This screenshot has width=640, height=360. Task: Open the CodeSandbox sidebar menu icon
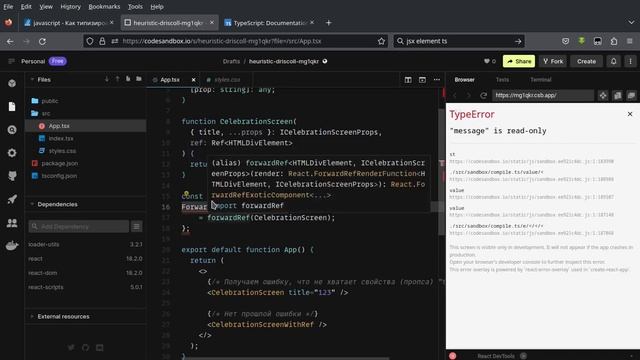pyautogui.click(x=11, y=61)
